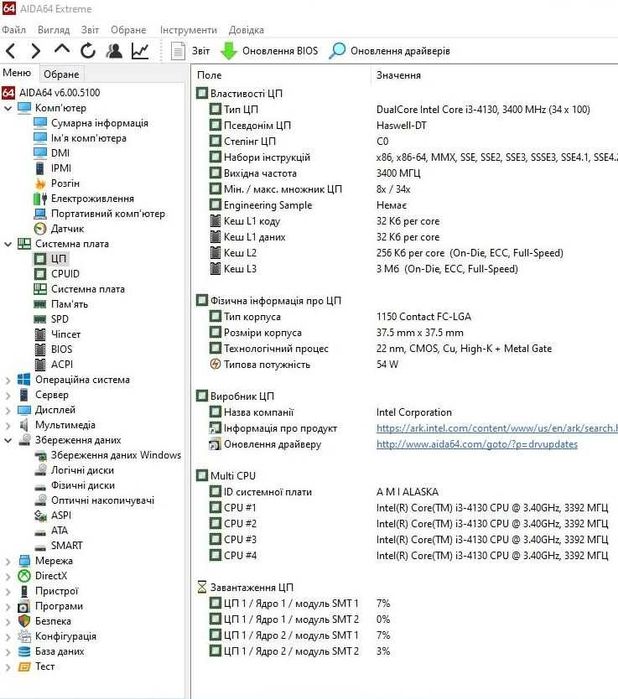Open the Звіт menu in menu bar
The image size is (618, 699).
[x=90, y=30]
